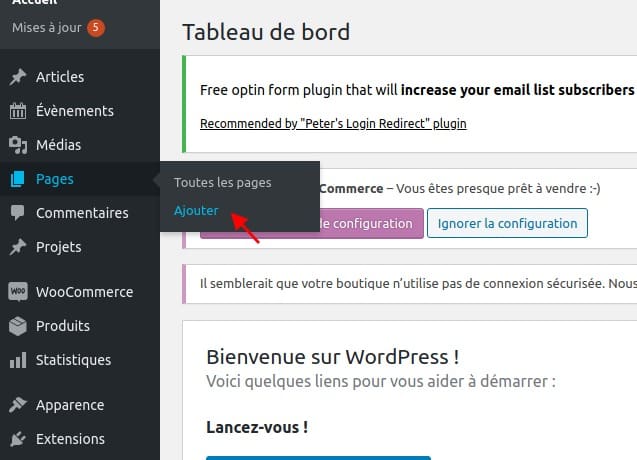The height and width of the screenshot is (460, 637).
Task: Choose Toutes les pages in submenu
Action: pos(223,182)
